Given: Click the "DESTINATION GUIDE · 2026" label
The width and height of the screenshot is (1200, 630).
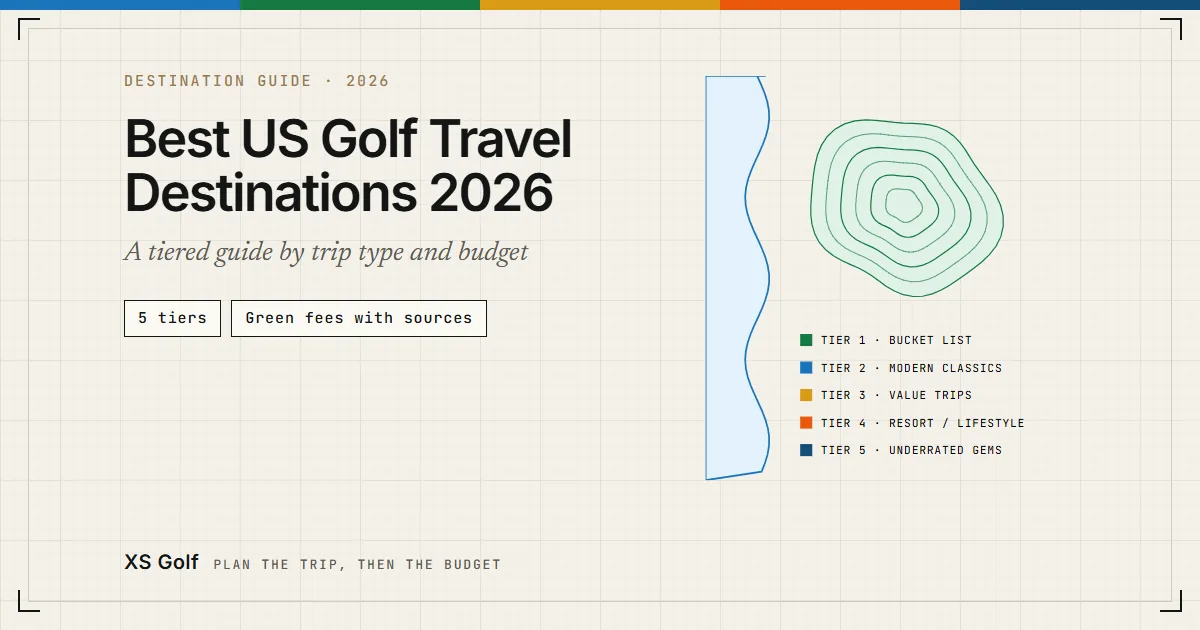Looking at the screenshot, I should [x=256, y=81].
